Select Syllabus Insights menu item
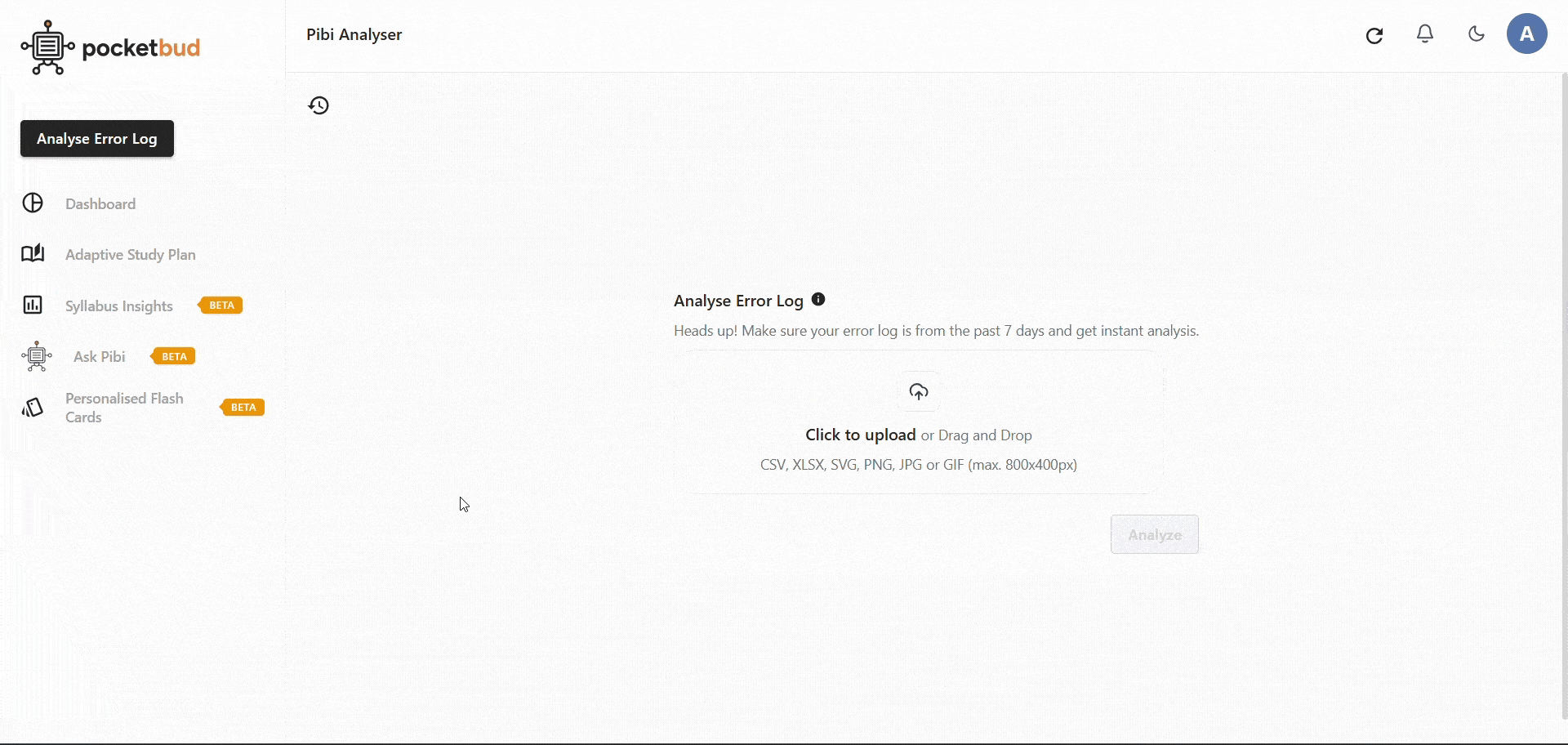The height and width of the screenshot is (745, 1568). 119,306
